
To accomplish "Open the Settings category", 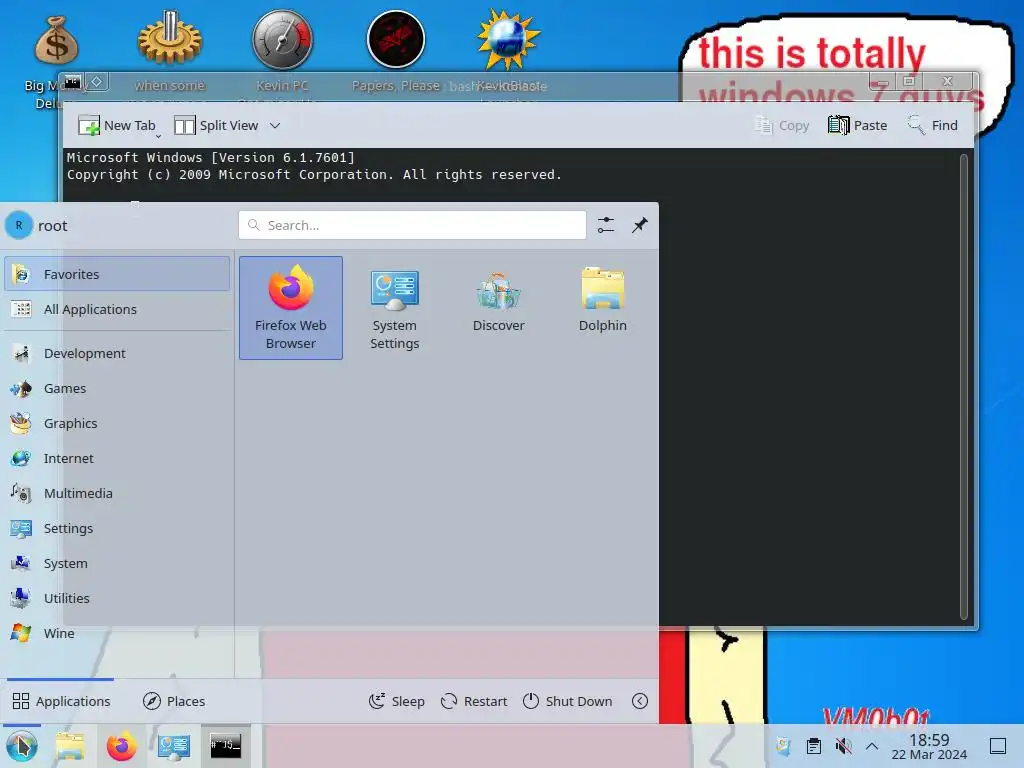I will click(x=117, y=528).
